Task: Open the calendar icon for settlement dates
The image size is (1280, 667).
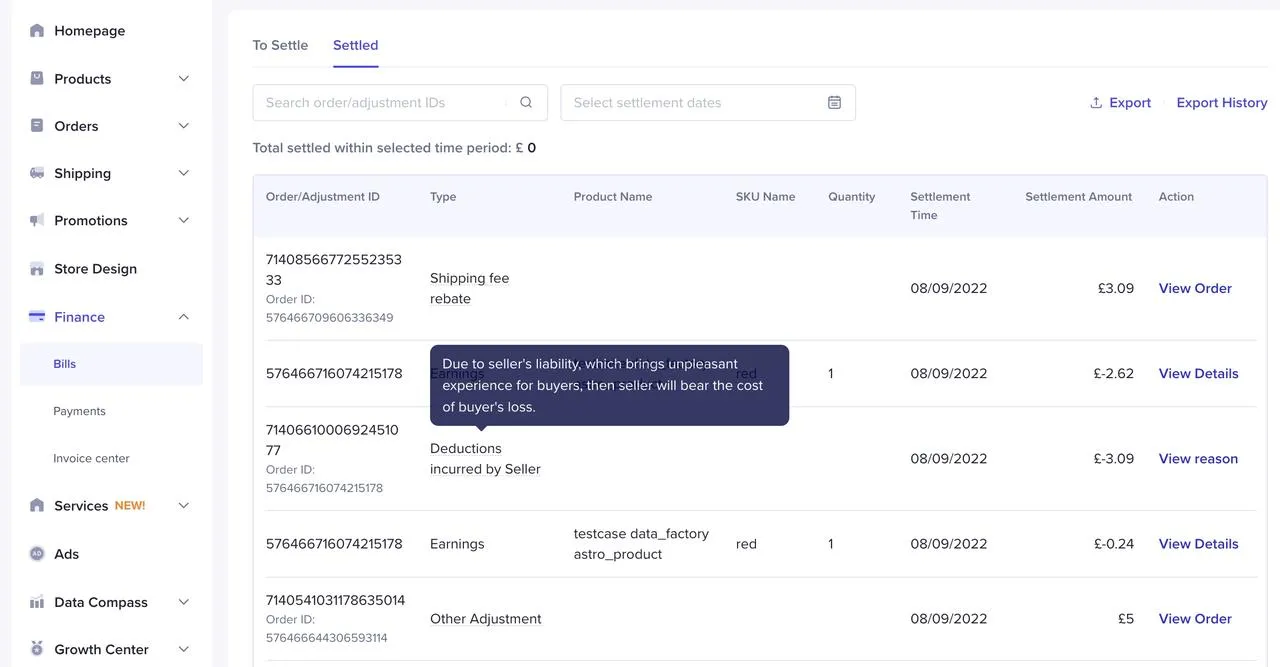Action: coord(834,103)
